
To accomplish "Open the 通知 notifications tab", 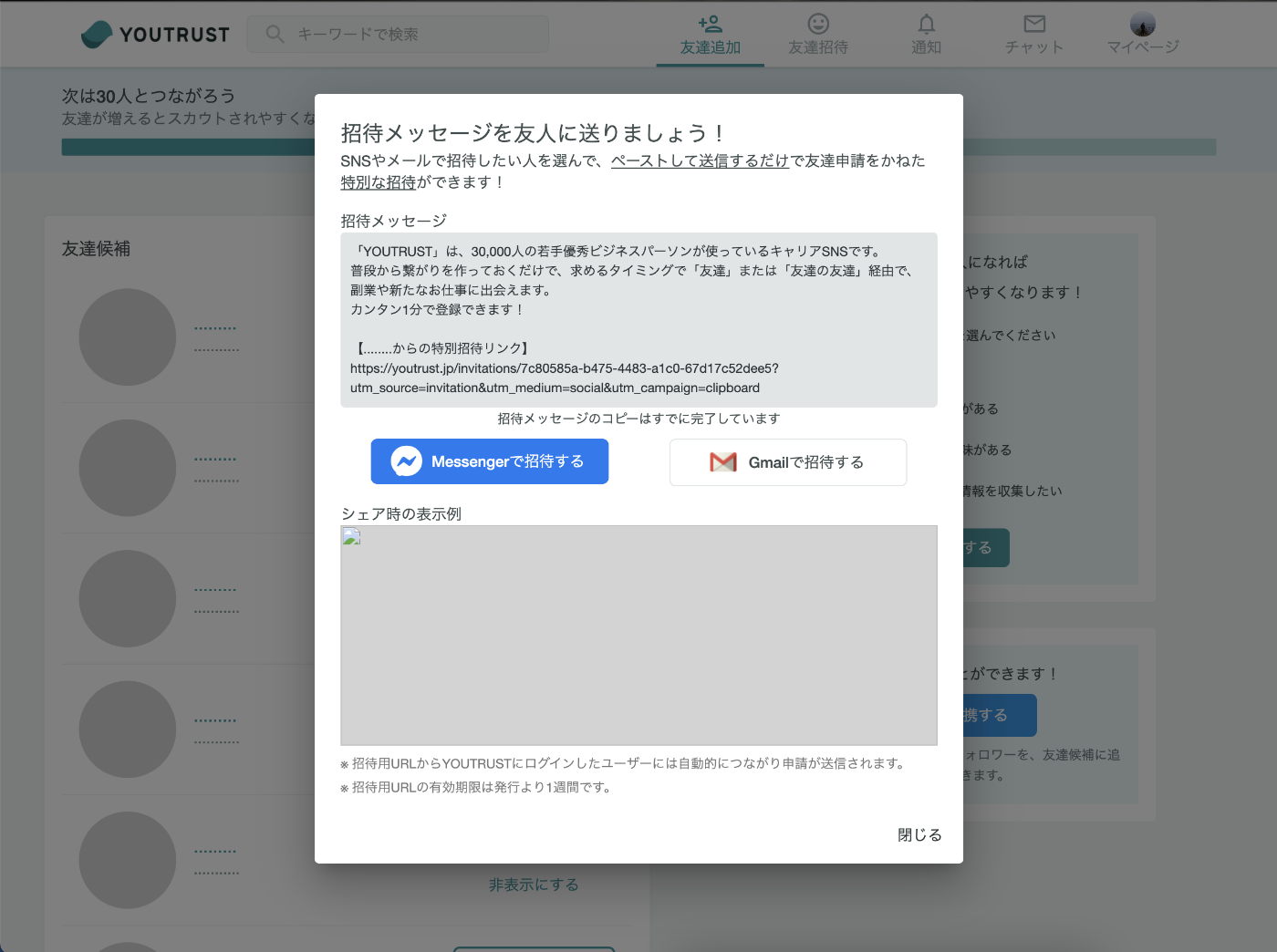I will coord(926,34).
